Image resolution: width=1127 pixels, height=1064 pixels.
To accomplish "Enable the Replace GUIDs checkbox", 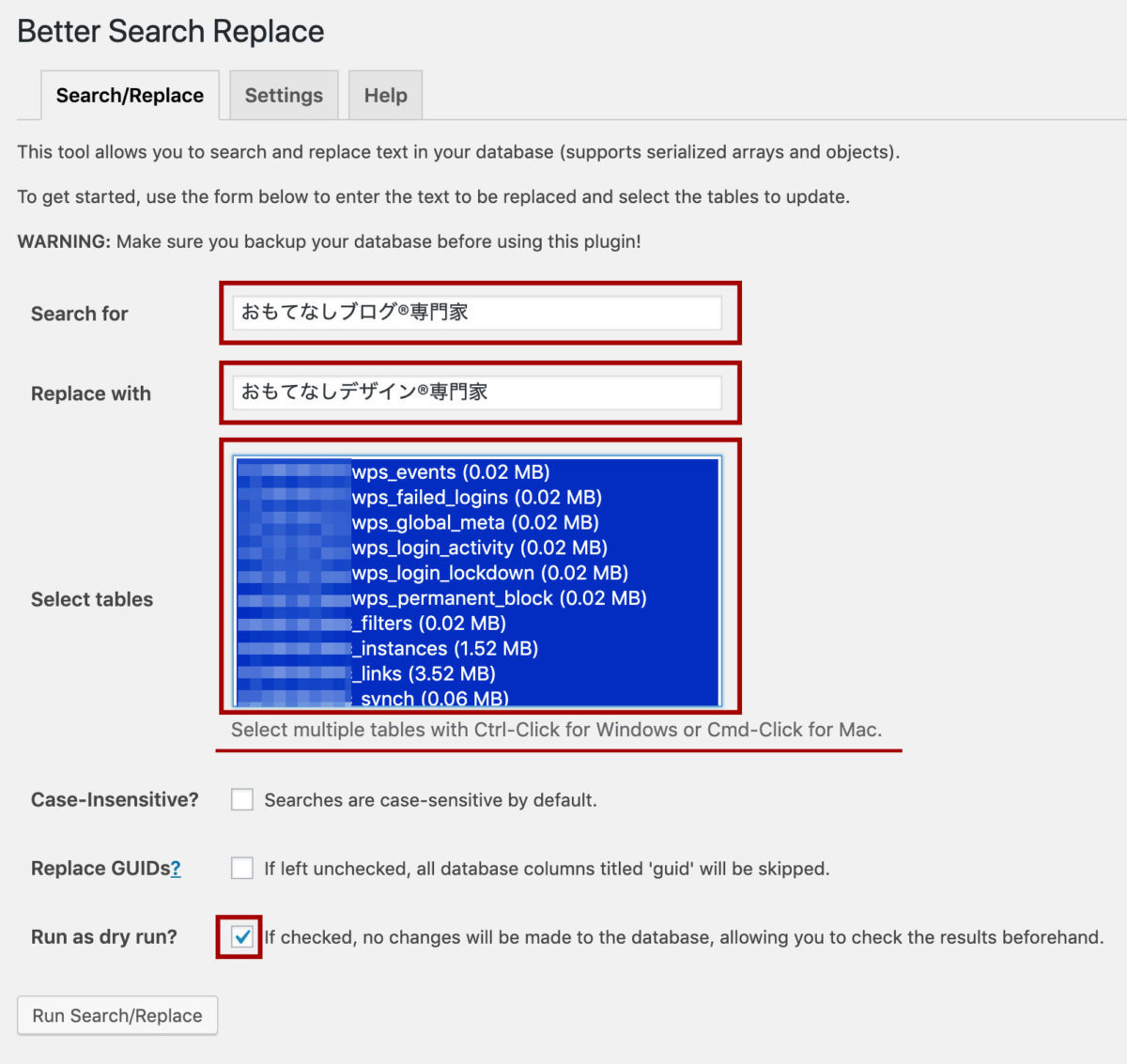I will pos(242,869).
